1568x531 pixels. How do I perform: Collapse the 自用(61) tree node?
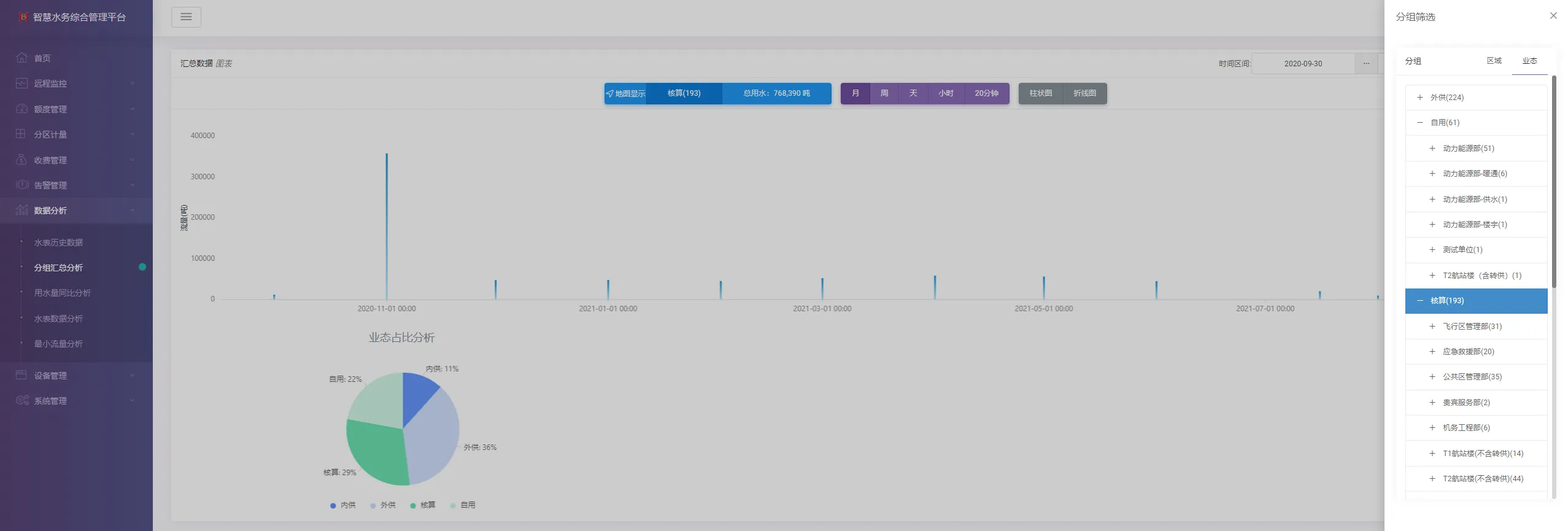coord(1419,123)
